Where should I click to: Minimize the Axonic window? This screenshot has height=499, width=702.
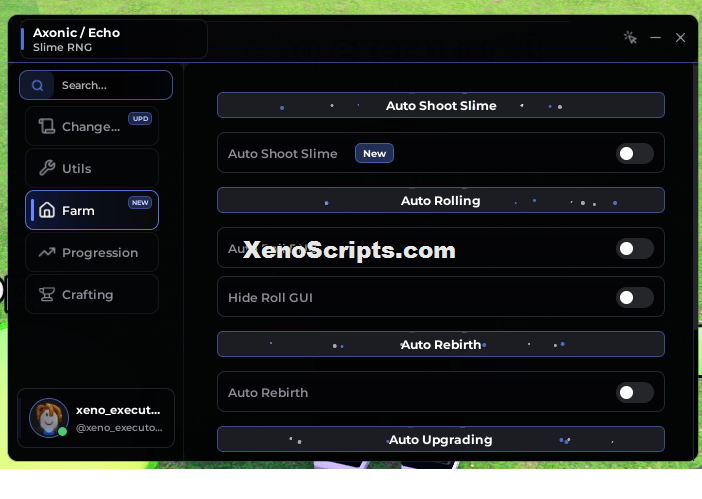tap(655, 38)
